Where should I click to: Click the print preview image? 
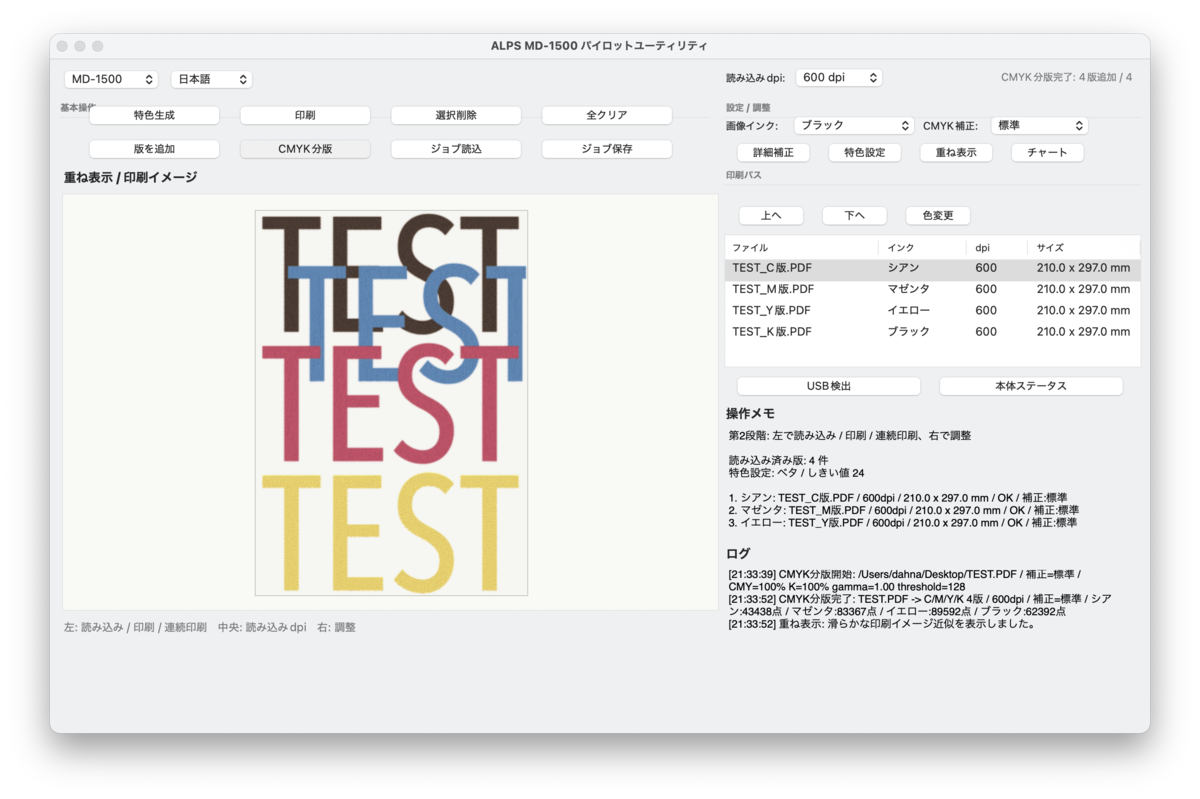pos(391,403)
